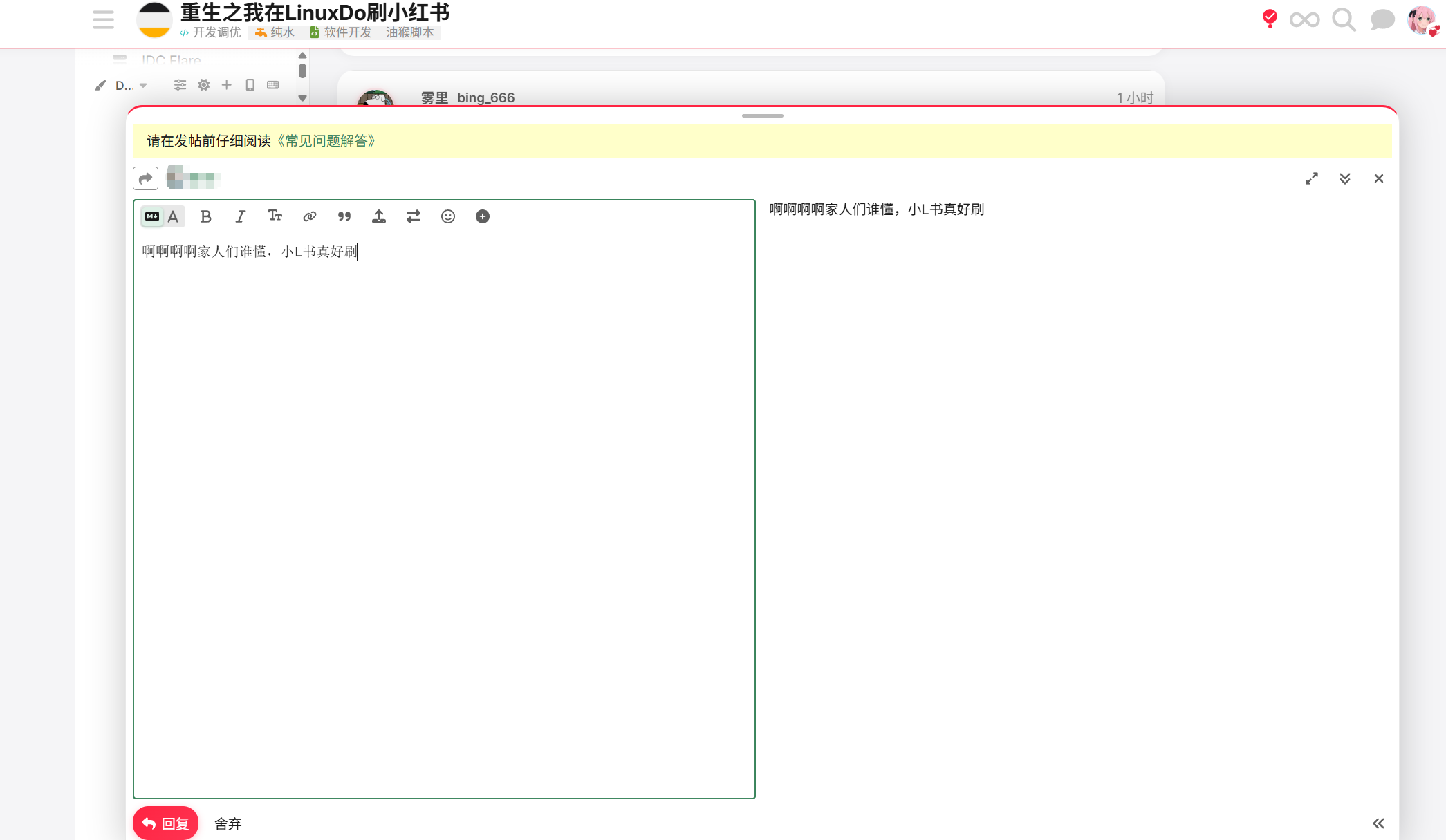Viewport: 1446px width, 840px height.
Task: Click the sidebar scrollbar down arrow
Action: click(x=302, y=98)
